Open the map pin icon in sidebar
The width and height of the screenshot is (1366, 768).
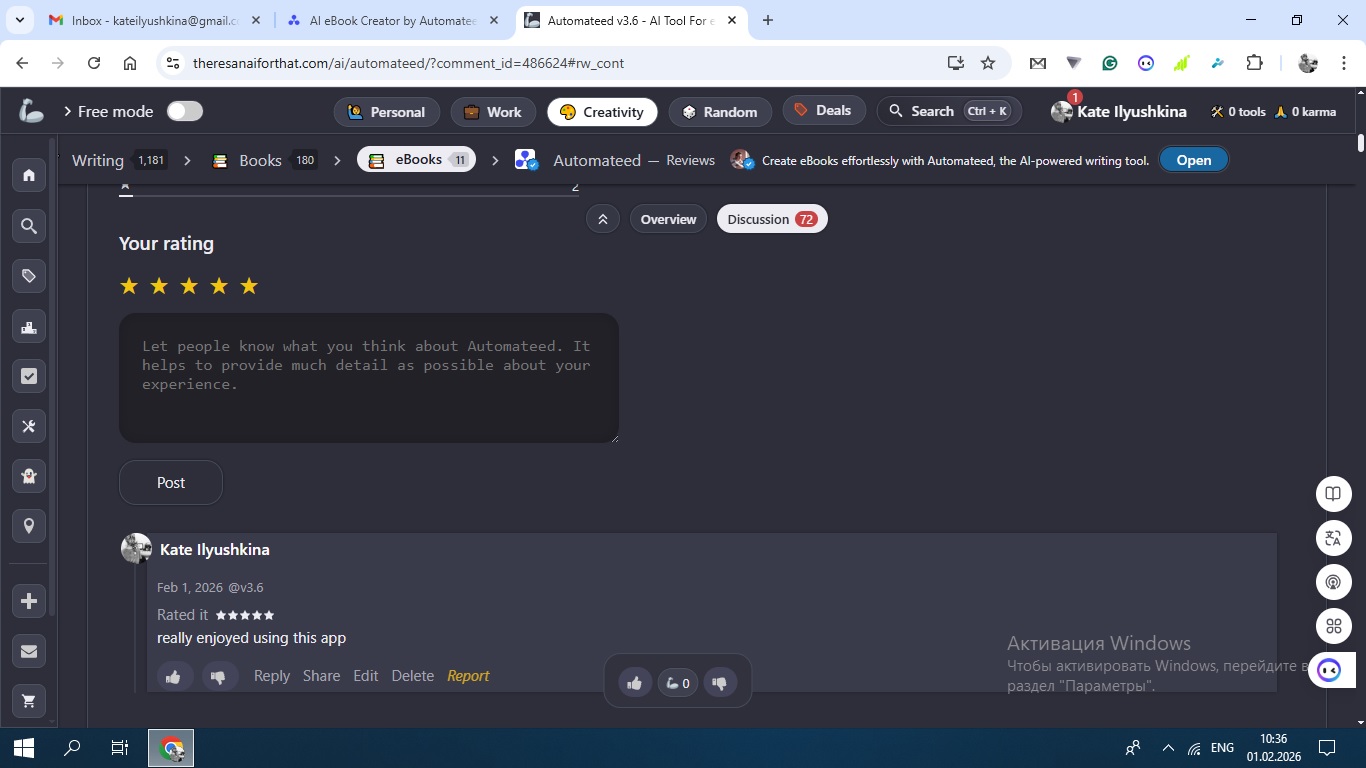(29, 526)
